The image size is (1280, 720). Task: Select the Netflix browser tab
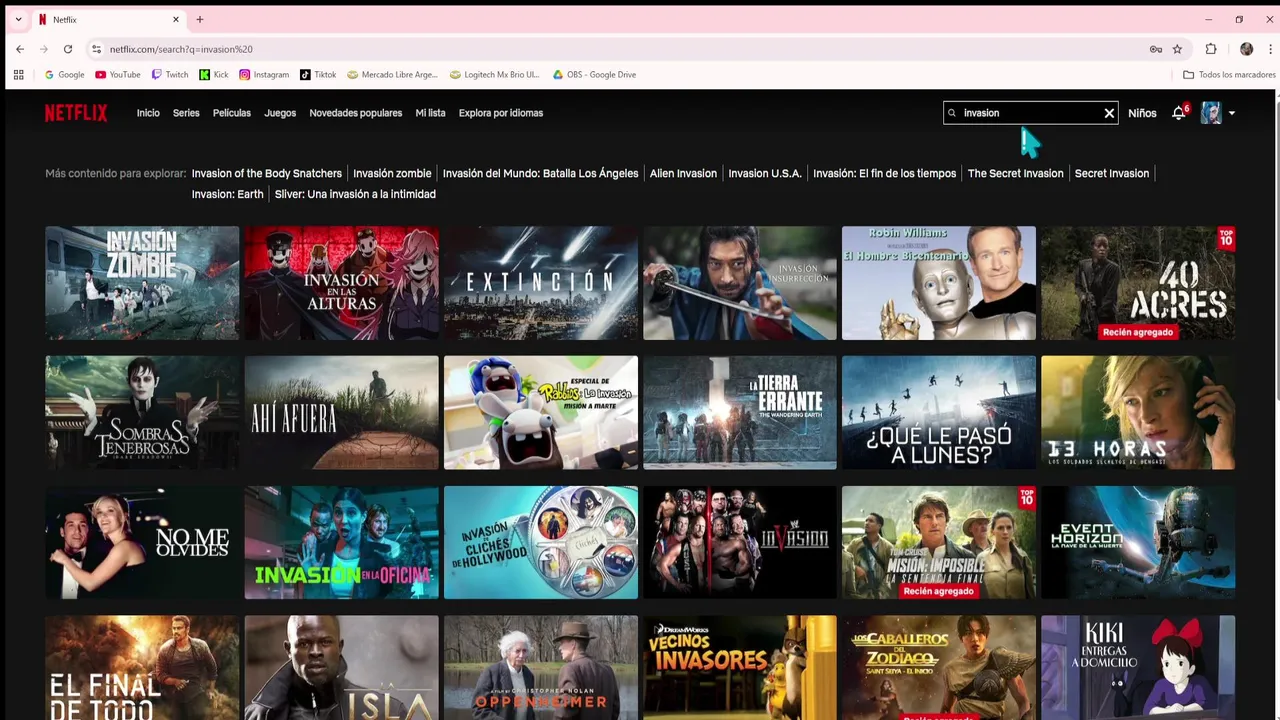click(x=108, y=20)
